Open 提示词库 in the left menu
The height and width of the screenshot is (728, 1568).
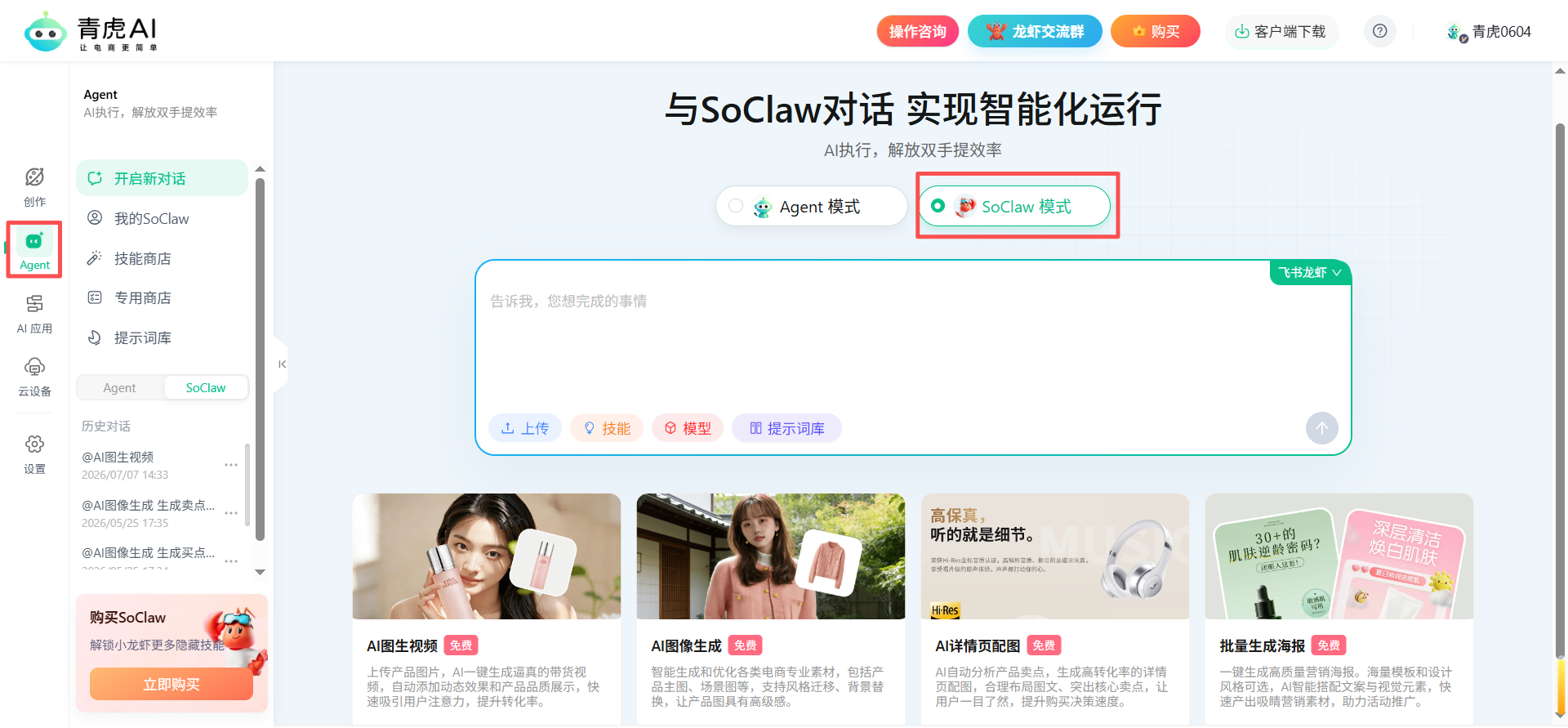(162, 337)
